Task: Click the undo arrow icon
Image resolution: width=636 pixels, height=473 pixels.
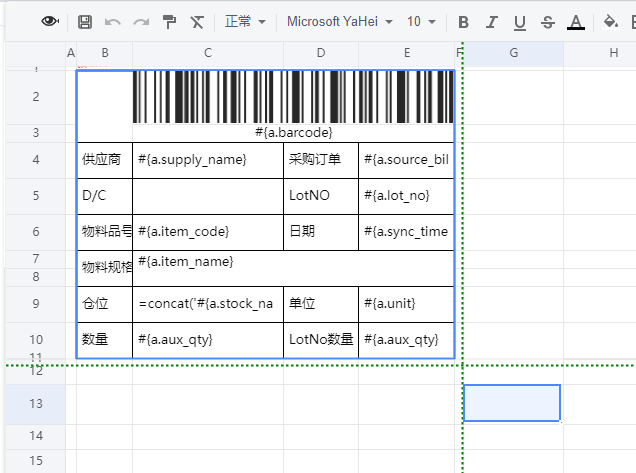Action: point(112,22)
